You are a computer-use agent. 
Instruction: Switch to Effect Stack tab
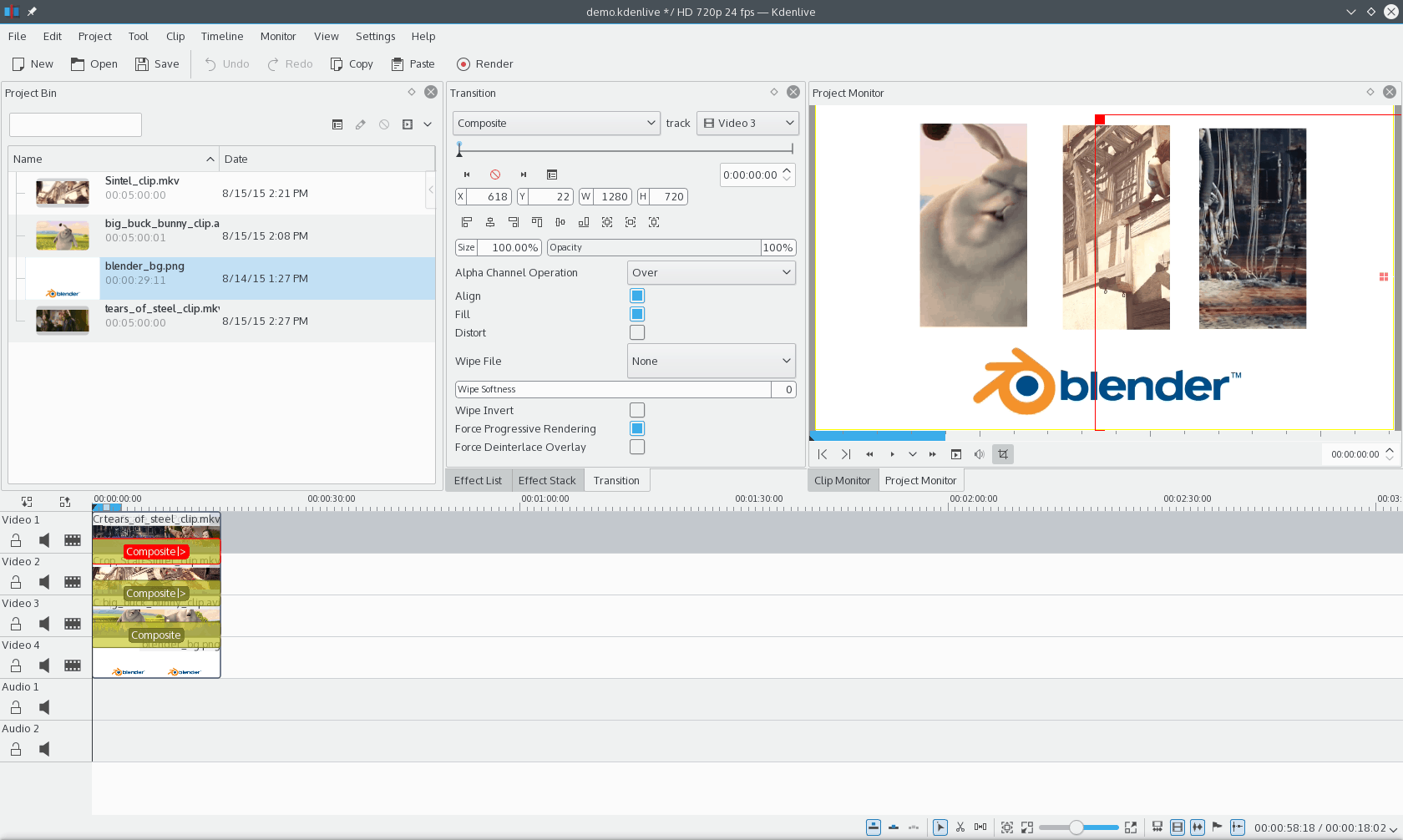coord(547,480)
